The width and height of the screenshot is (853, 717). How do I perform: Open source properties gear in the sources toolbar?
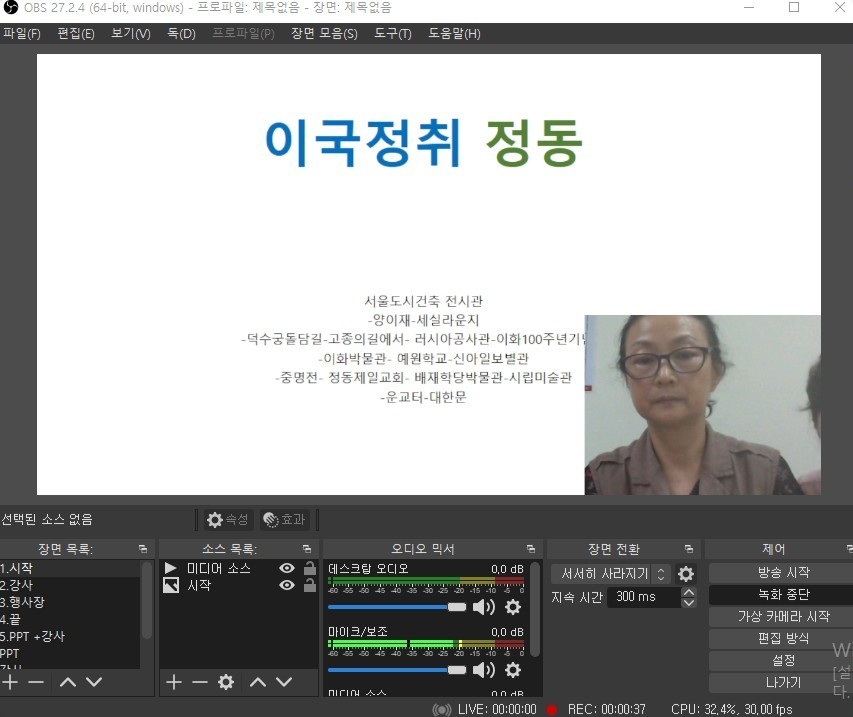point(226,682)
